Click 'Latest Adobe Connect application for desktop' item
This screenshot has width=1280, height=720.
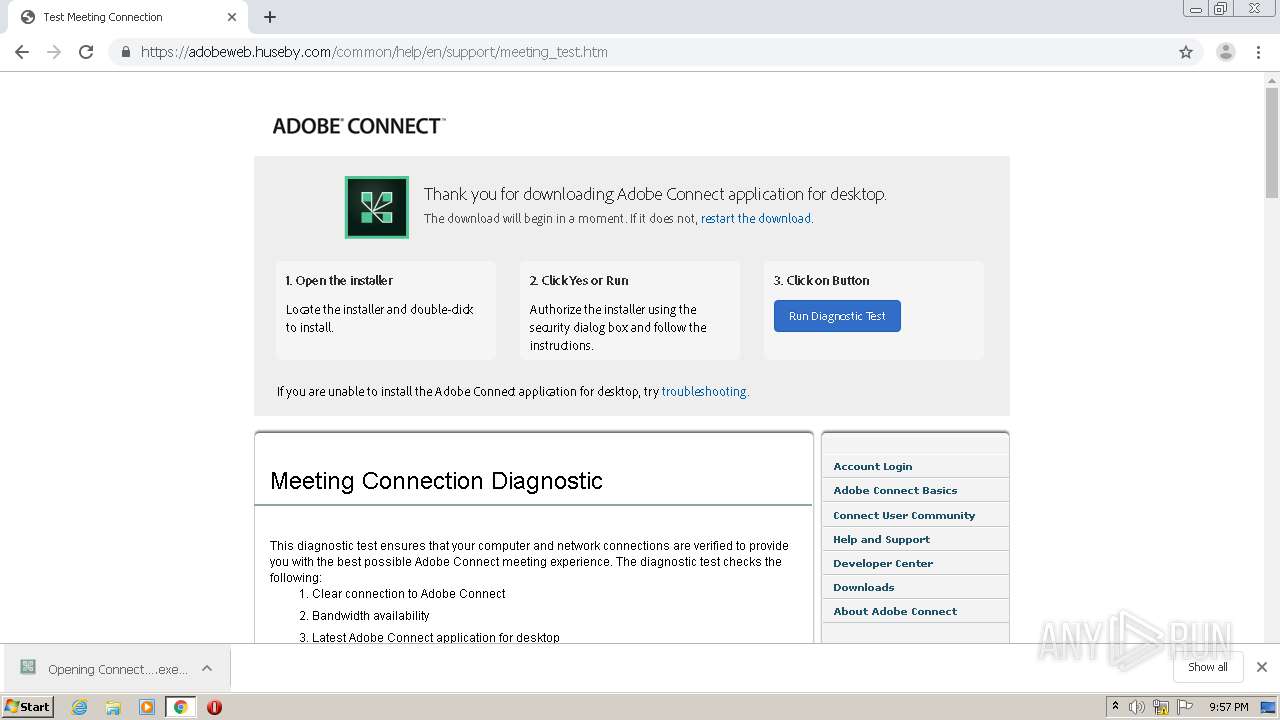click(436, 637)
